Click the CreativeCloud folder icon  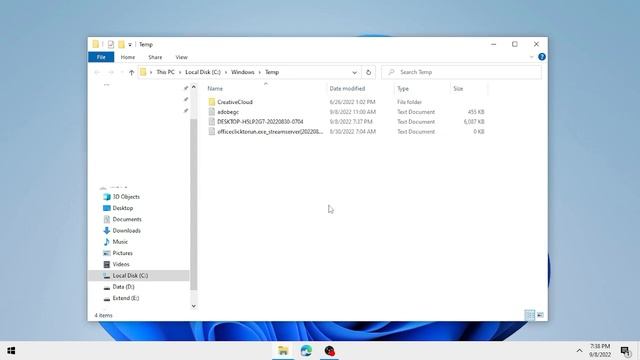coord(211,102)
